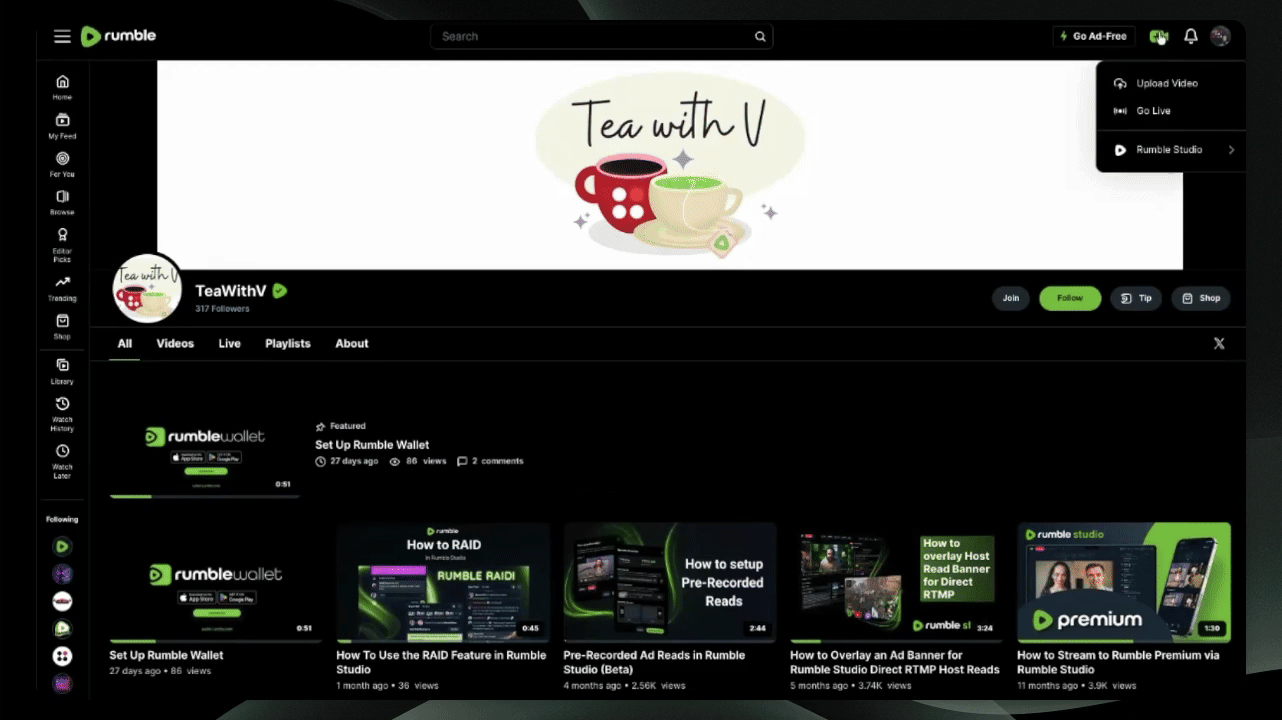Open the grid Set Up Rumble Wallet thumbnail
The width and height of the screenshot is (1282, 720).
216,582
